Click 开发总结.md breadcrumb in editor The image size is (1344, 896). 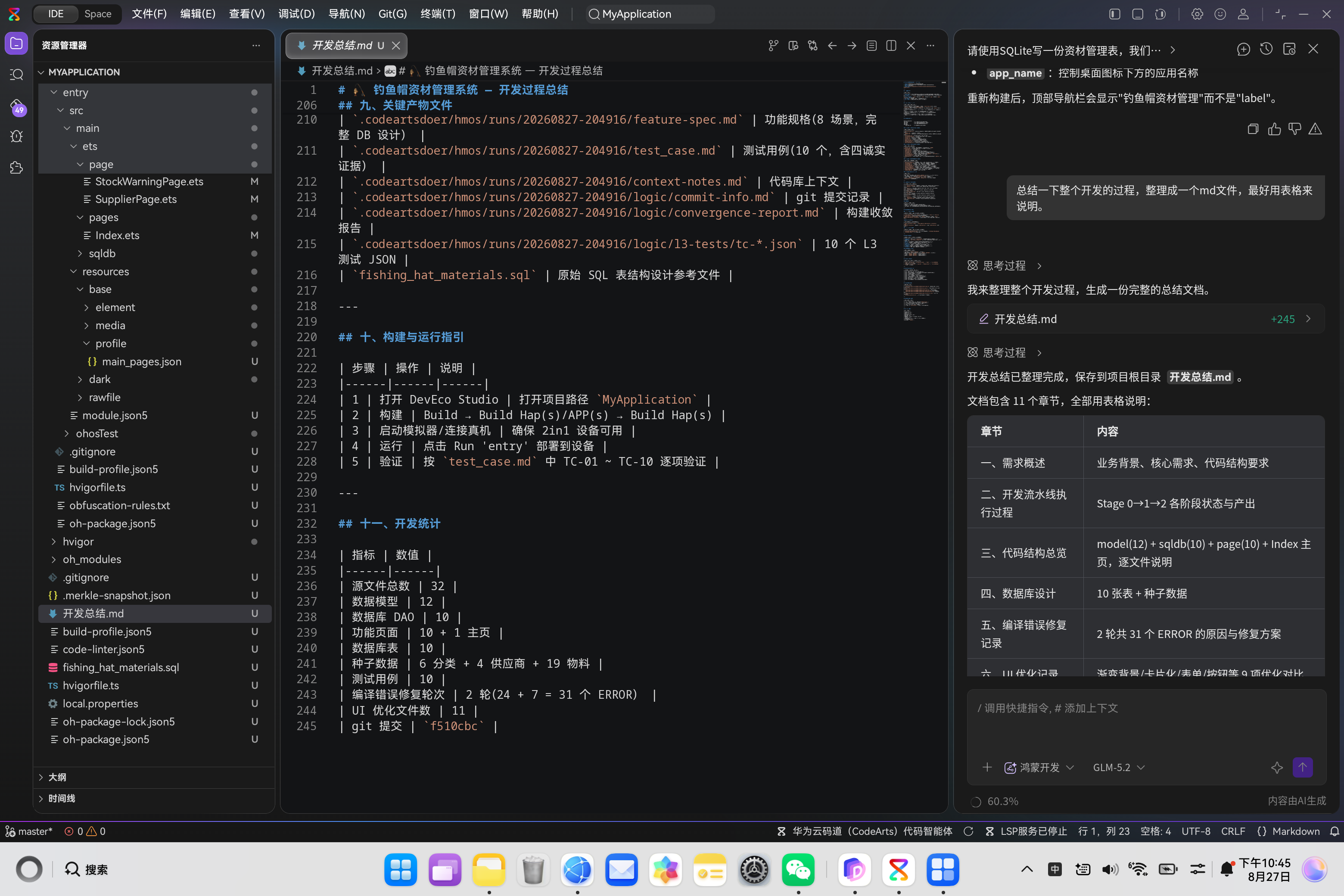[342, 71]
